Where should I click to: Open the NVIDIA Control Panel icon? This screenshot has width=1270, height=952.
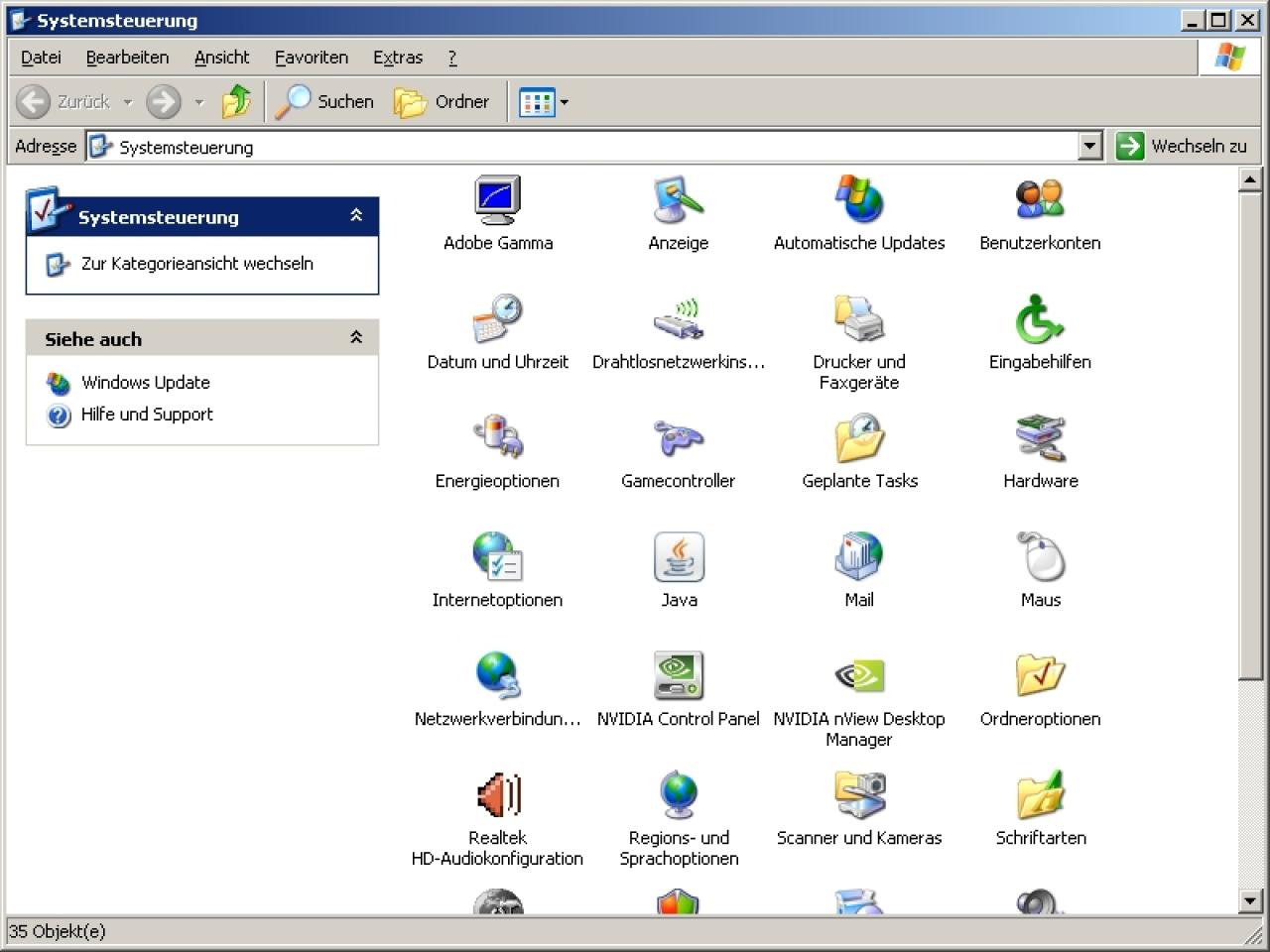[x=679, y=676]
